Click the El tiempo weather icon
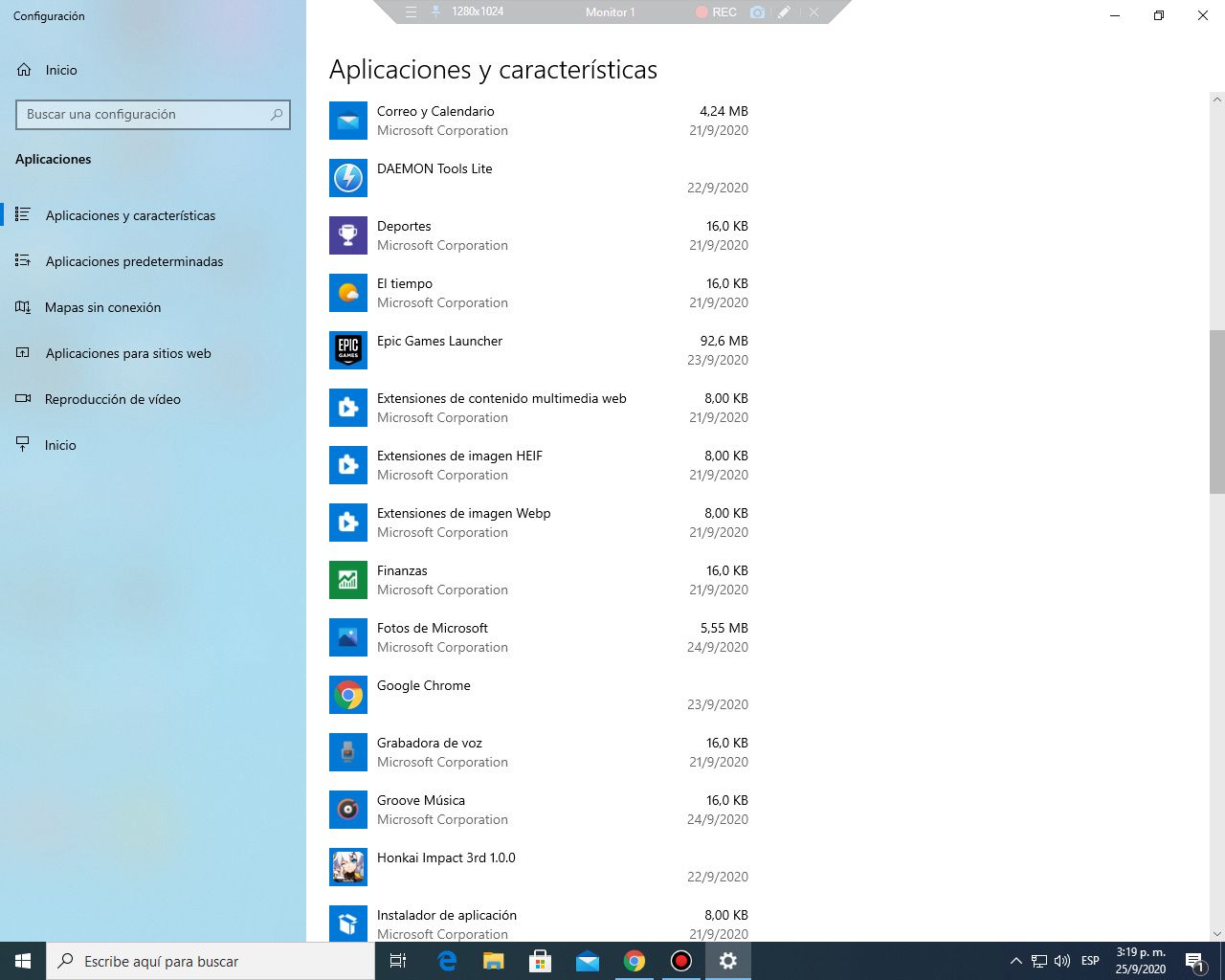Viewport: 1225px width, 980px height. (x=348, y=293)
